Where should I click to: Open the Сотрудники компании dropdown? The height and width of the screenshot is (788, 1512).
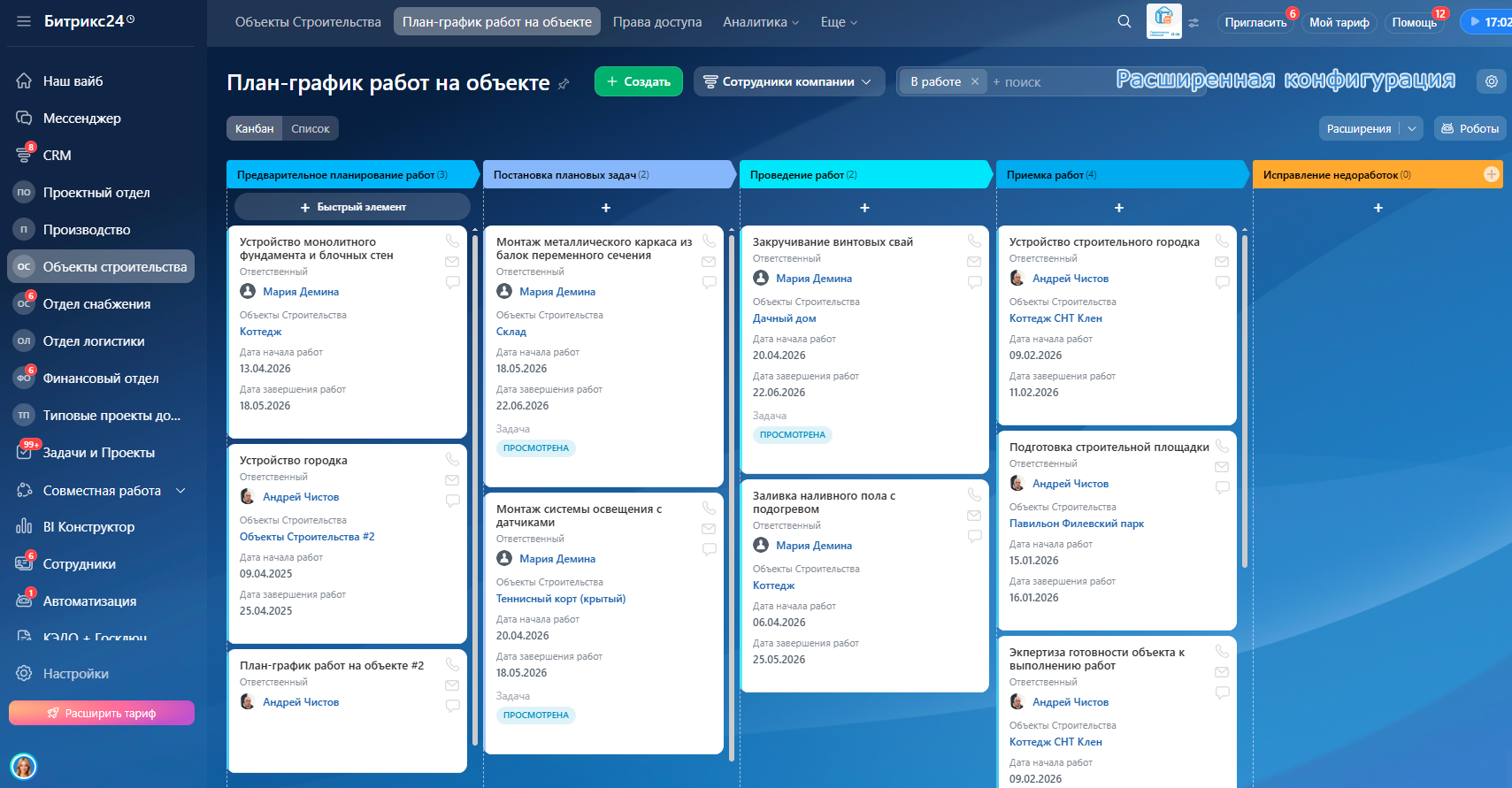(788, 81)
